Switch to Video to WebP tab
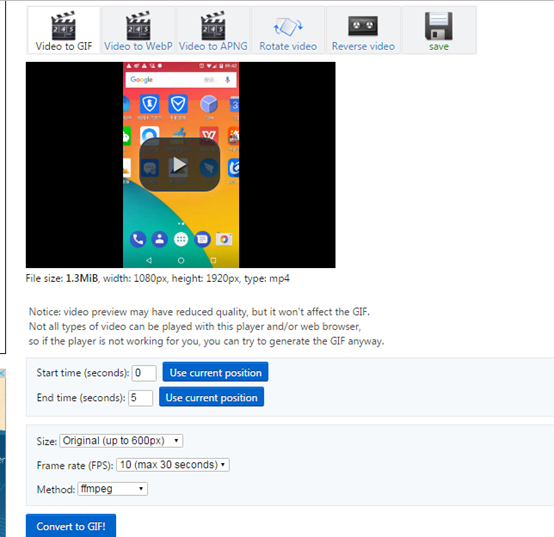The width and height of the screenshot is (554, 537). point(138,30)
